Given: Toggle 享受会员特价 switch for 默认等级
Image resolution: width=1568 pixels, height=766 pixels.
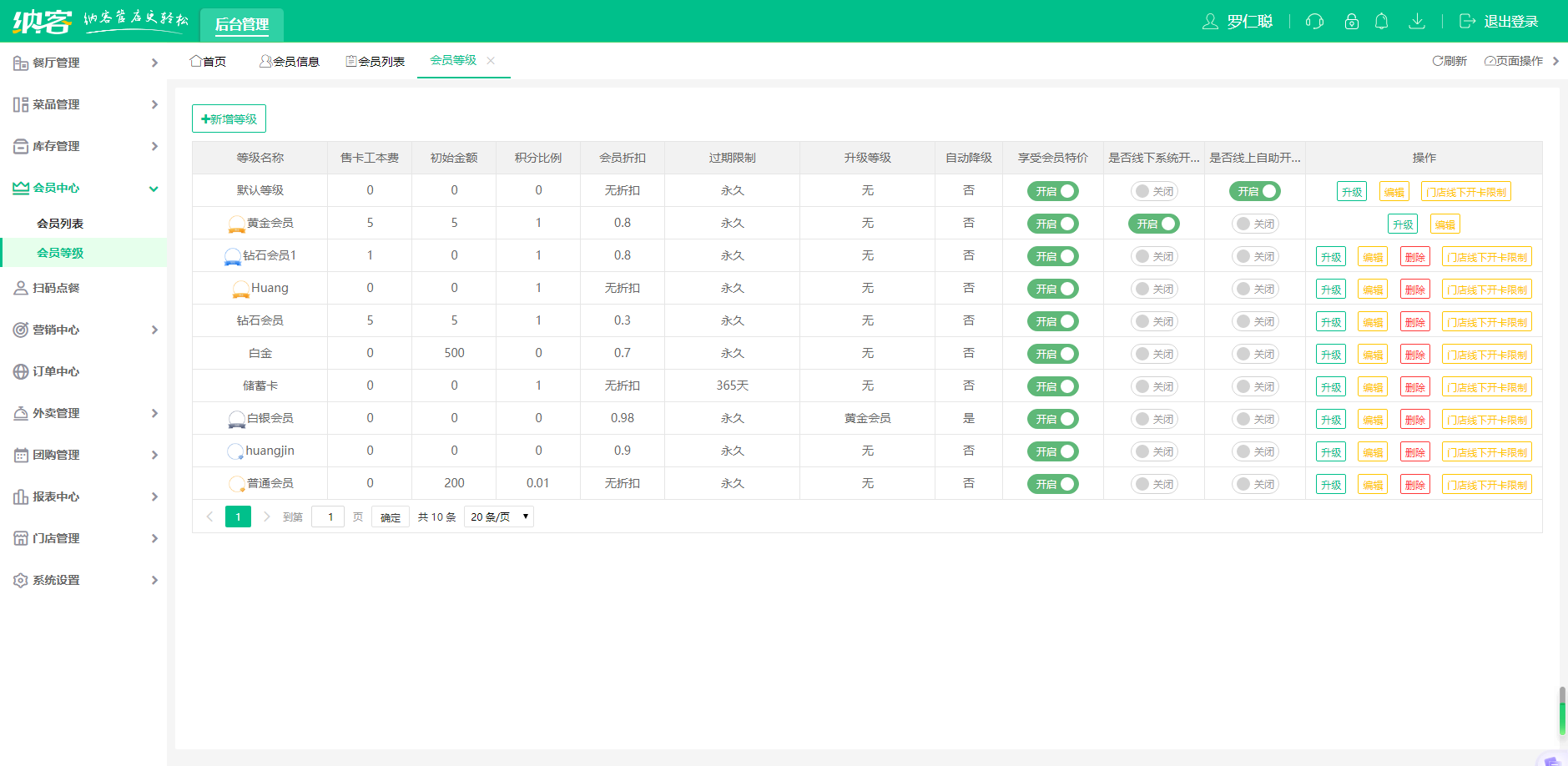Looking at the screenshot, I should 1052,191.
